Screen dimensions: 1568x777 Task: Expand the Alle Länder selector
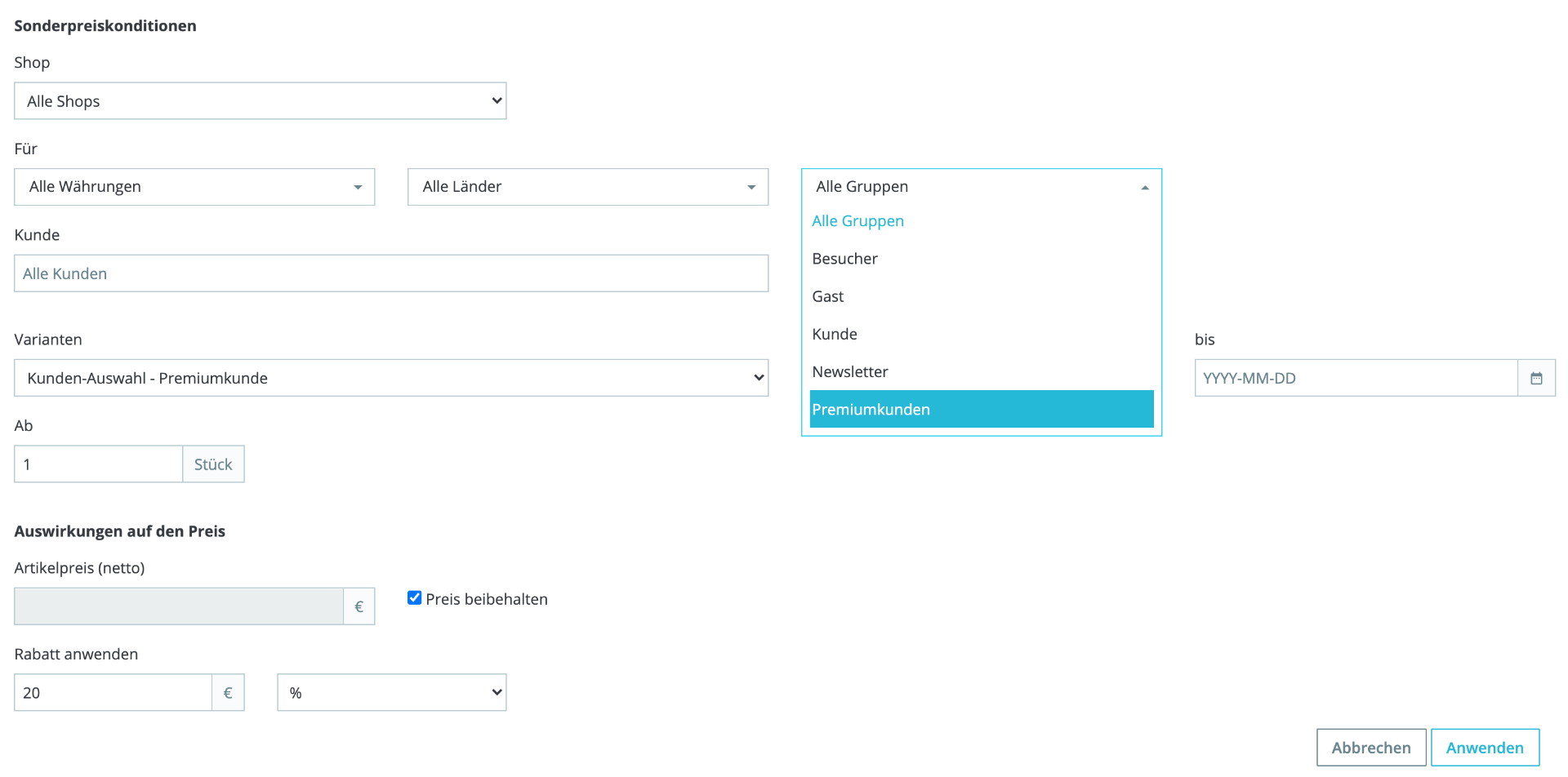tap(588, 187)
